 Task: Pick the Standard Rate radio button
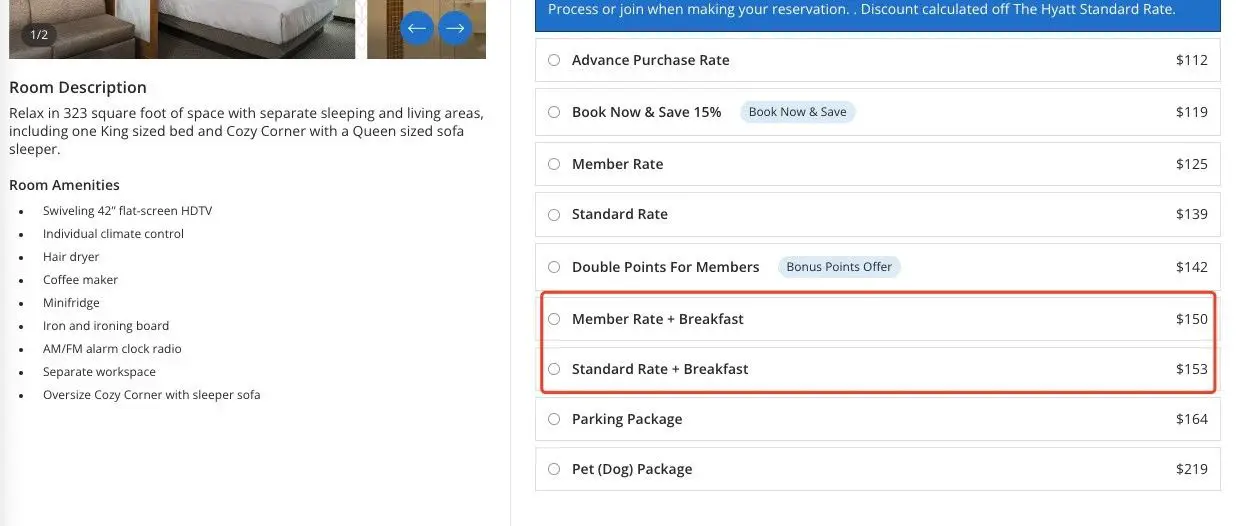pyautogui.click(x=554, y=214)
